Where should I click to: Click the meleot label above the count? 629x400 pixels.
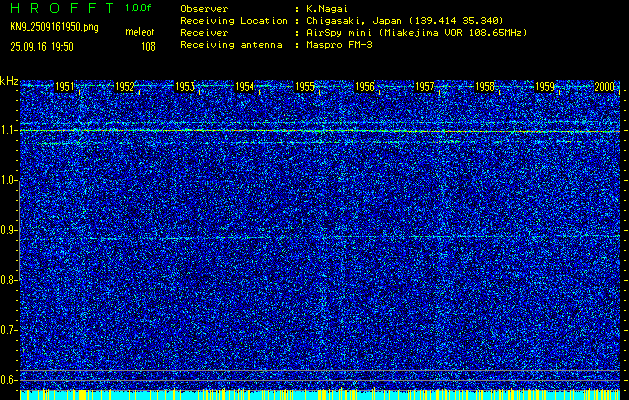click(x=140, y=32)
